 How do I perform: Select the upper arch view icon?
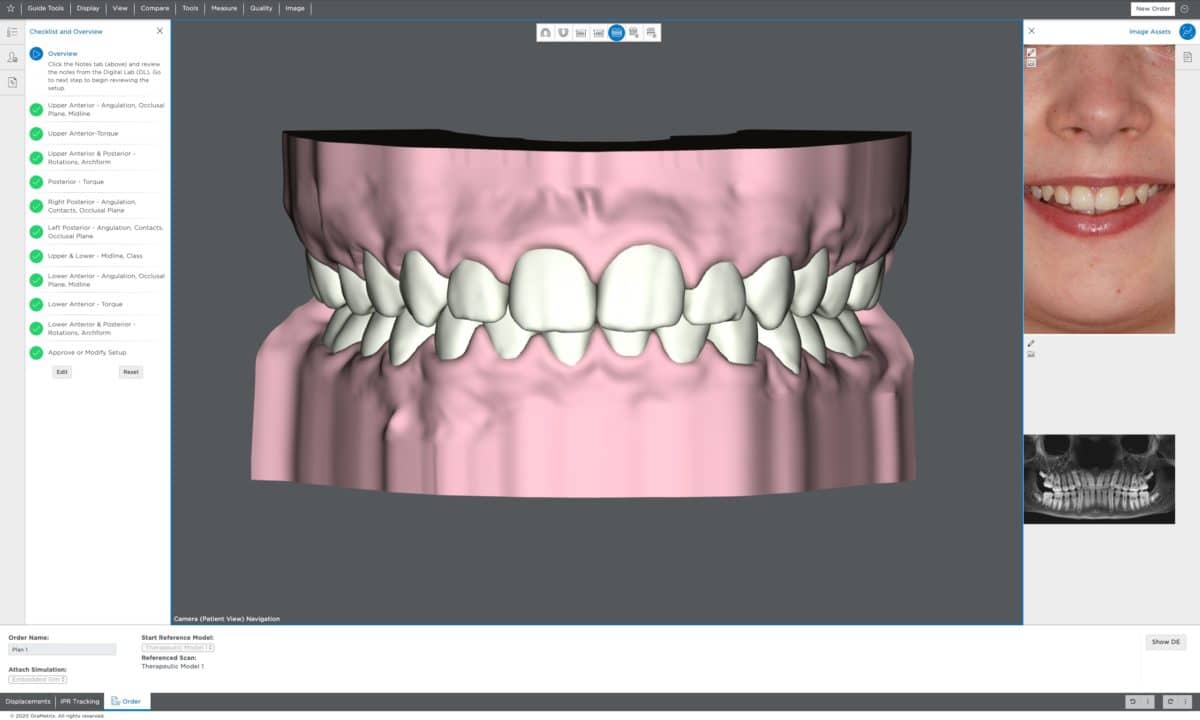coord(544,32)
